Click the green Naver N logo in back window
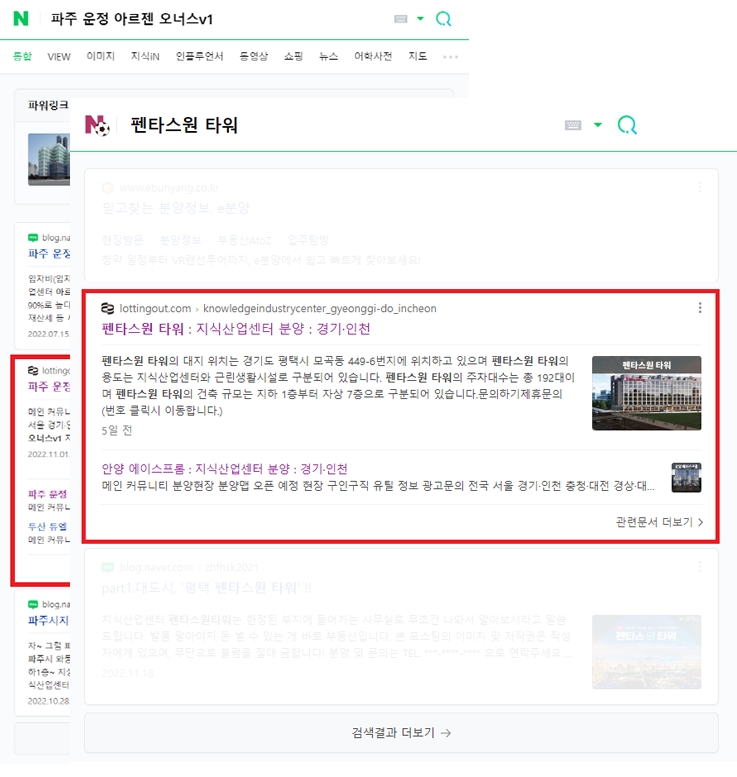The height and width of the screenshot is (777, 737). 21,19
